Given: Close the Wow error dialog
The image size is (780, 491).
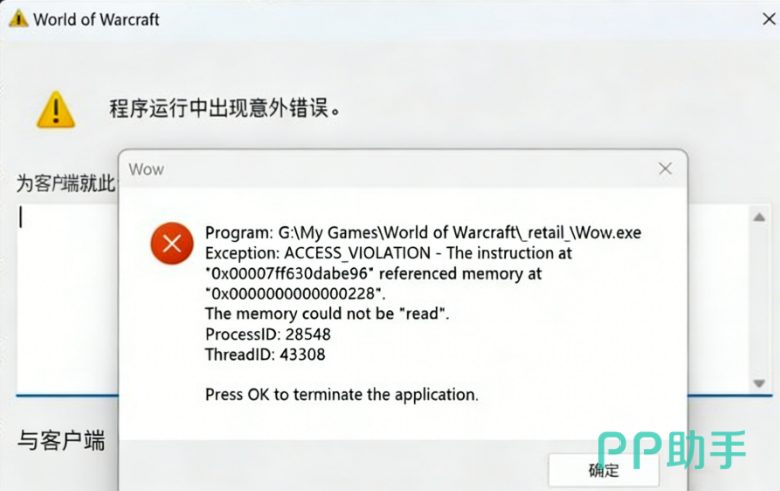Looking at the screenshot, I should pyautogui.click(x=665, y=169).
